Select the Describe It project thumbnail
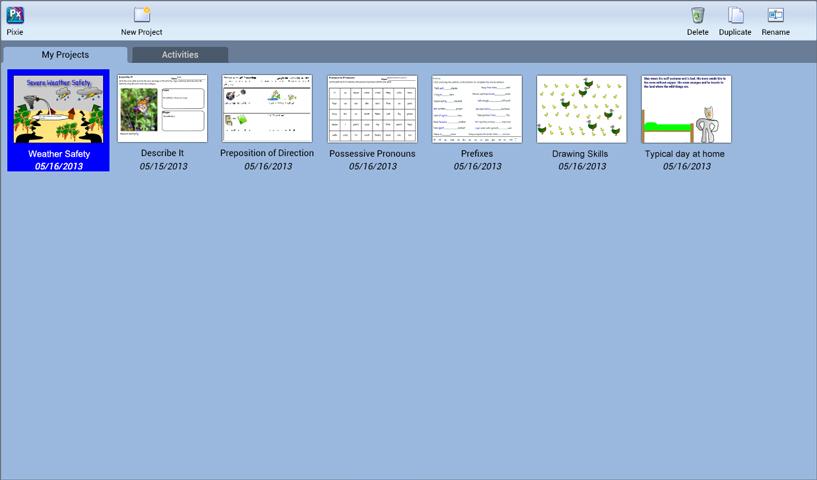 (x=163, y=108)
